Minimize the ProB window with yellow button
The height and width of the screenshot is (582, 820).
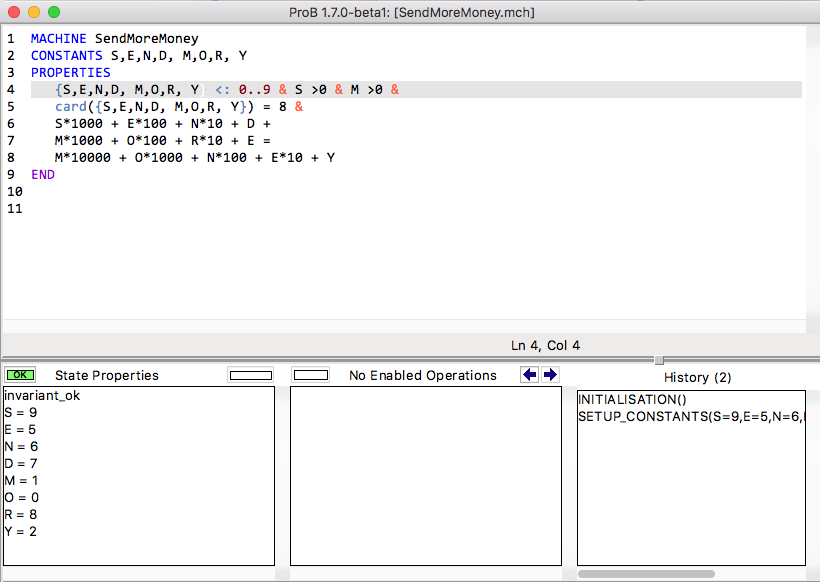pos(33,12)
